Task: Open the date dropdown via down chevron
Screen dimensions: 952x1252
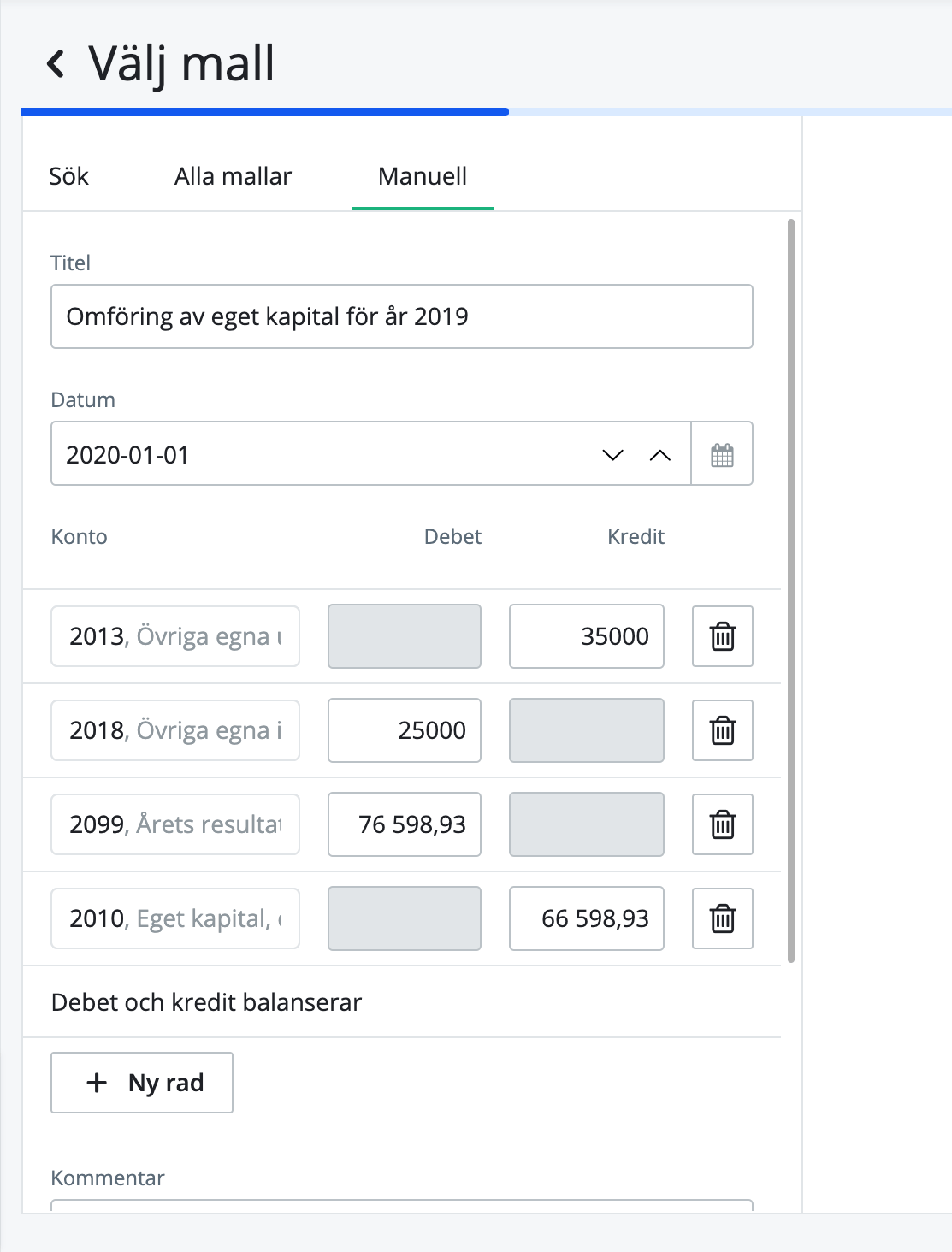Action: 611,455
